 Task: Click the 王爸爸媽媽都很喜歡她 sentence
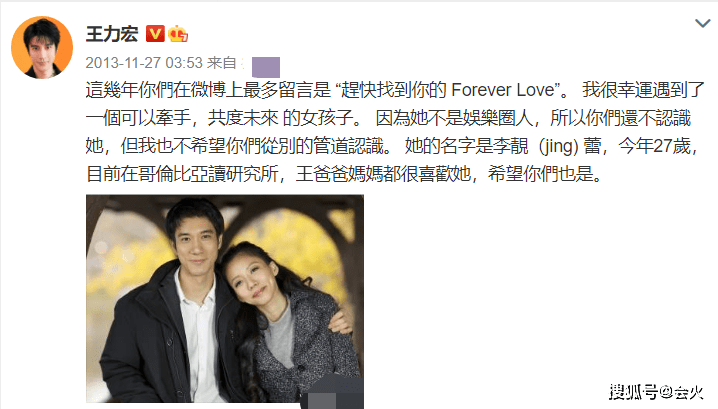click(383, 174)
